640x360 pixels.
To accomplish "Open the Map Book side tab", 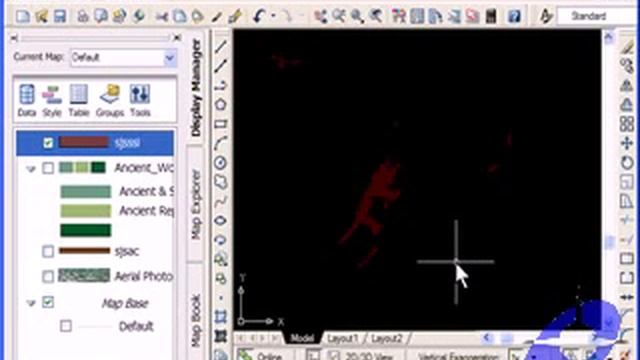I will [x=196, y=321].
